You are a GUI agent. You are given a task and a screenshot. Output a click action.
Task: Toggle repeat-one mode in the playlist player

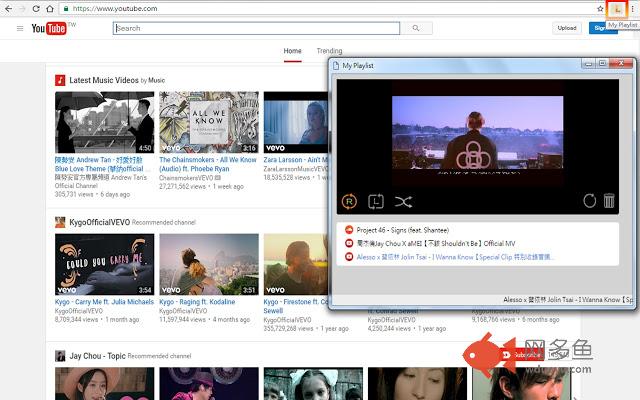coord(376,201)
